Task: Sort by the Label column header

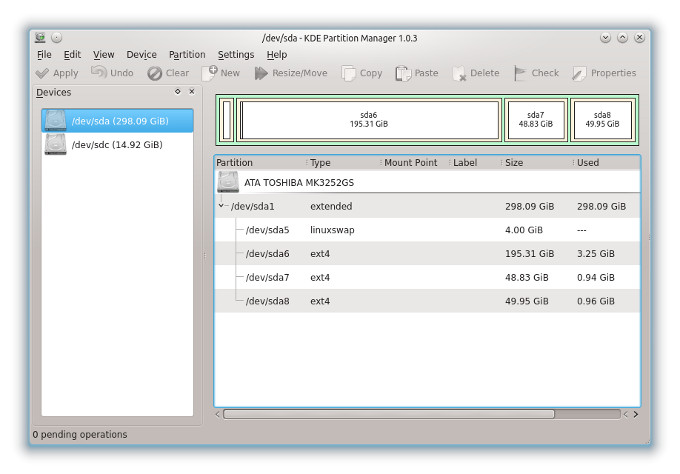Action: click(476, 163)
